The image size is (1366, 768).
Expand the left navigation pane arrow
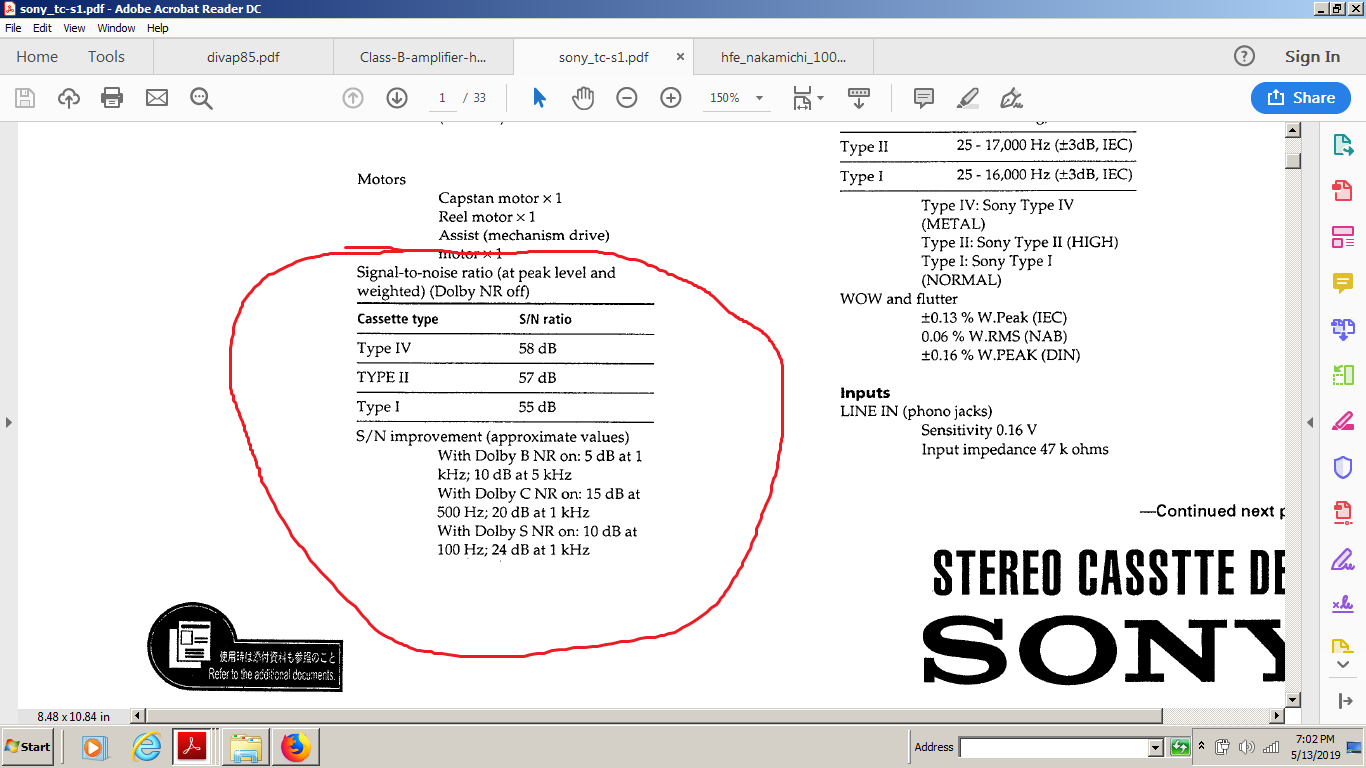tap(8, 423)
